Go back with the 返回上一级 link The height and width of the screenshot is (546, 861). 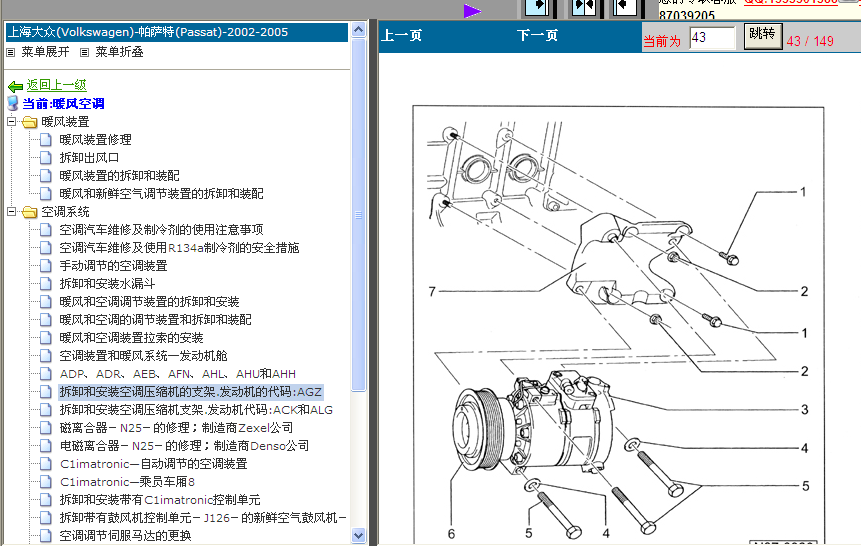coord(57,85)
